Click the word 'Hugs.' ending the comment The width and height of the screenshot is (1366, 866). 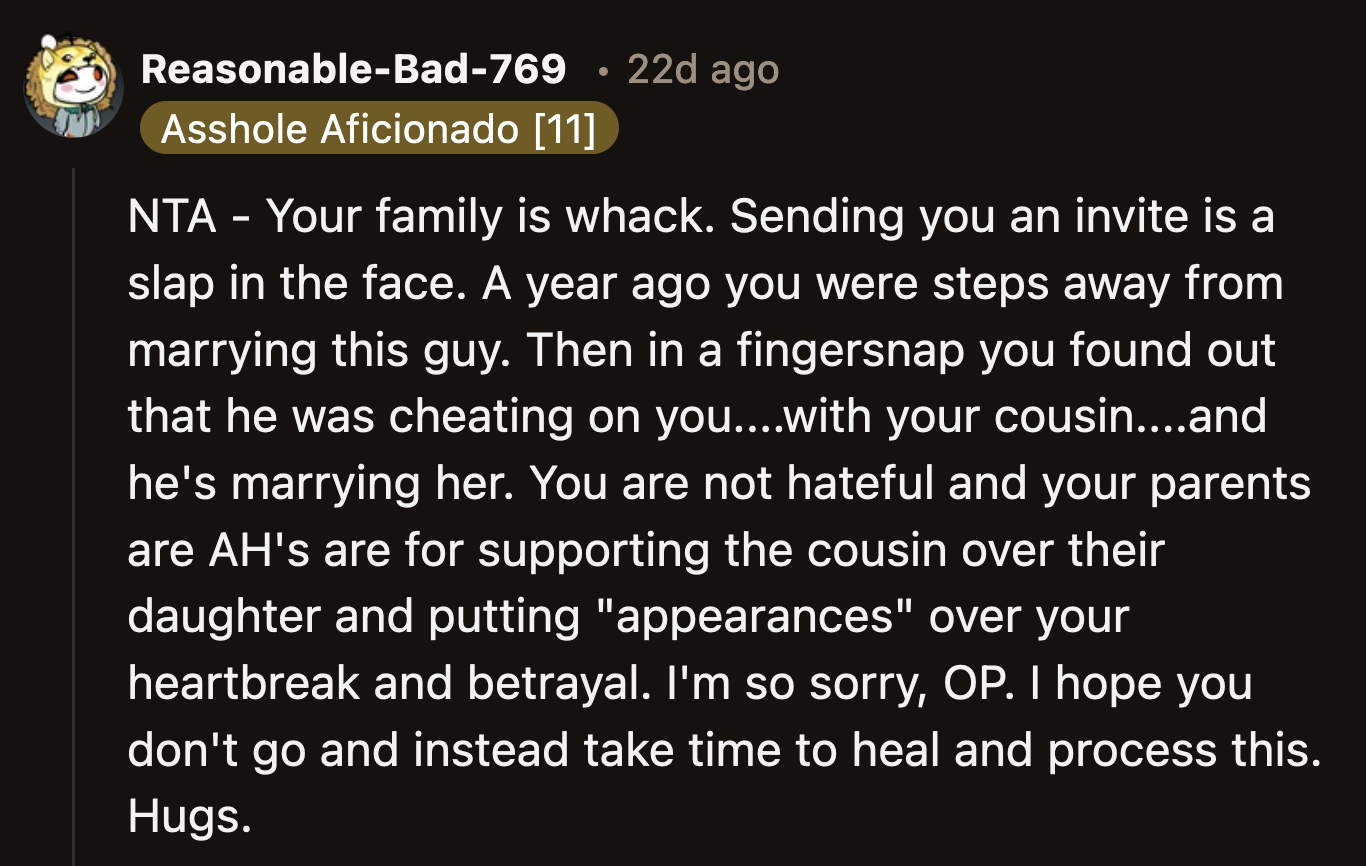[189, 818]
